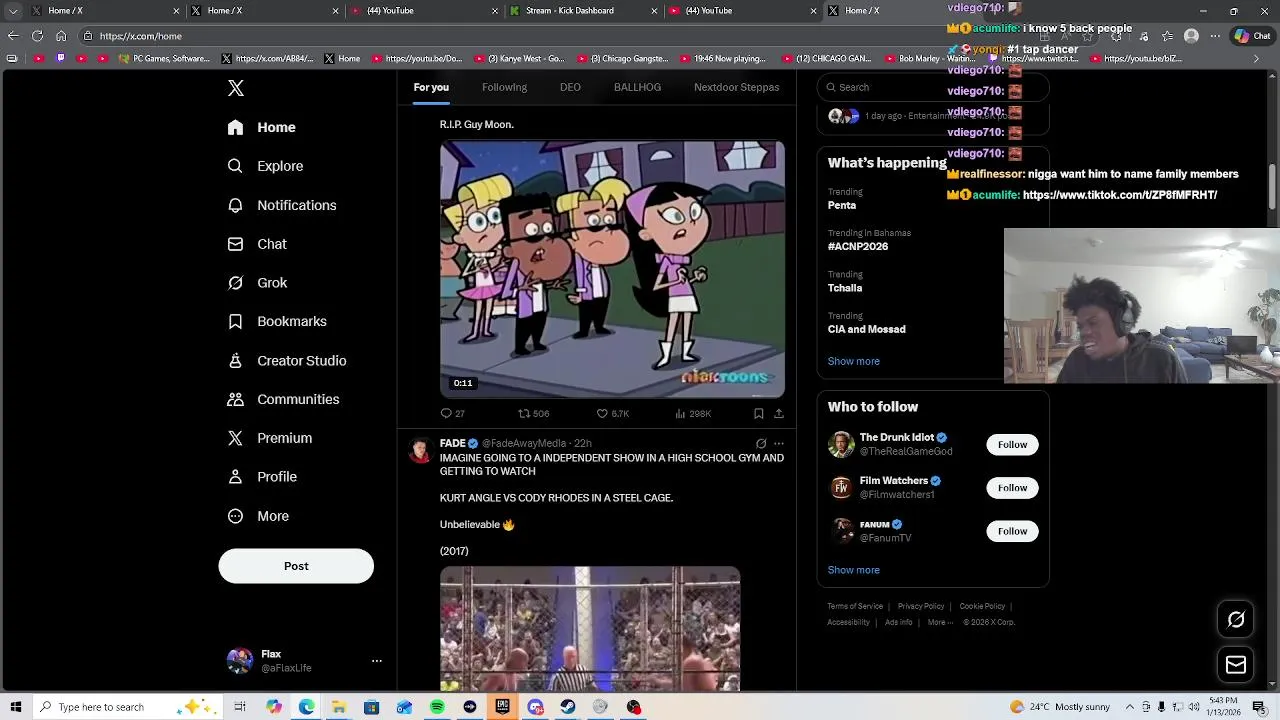Open Communities in the X sidebar

283,399
